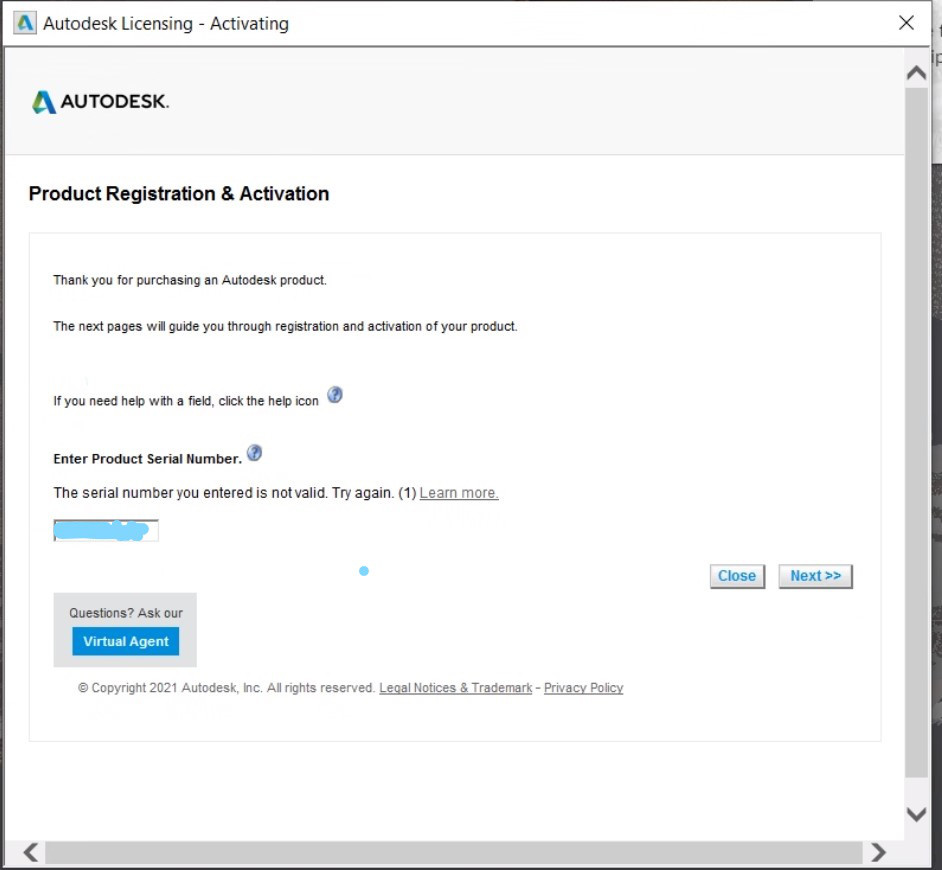This screenshot has width=942, height=870.
Task: Open the Learn more link
Action: pyautogui.click(x=459, y=493)
